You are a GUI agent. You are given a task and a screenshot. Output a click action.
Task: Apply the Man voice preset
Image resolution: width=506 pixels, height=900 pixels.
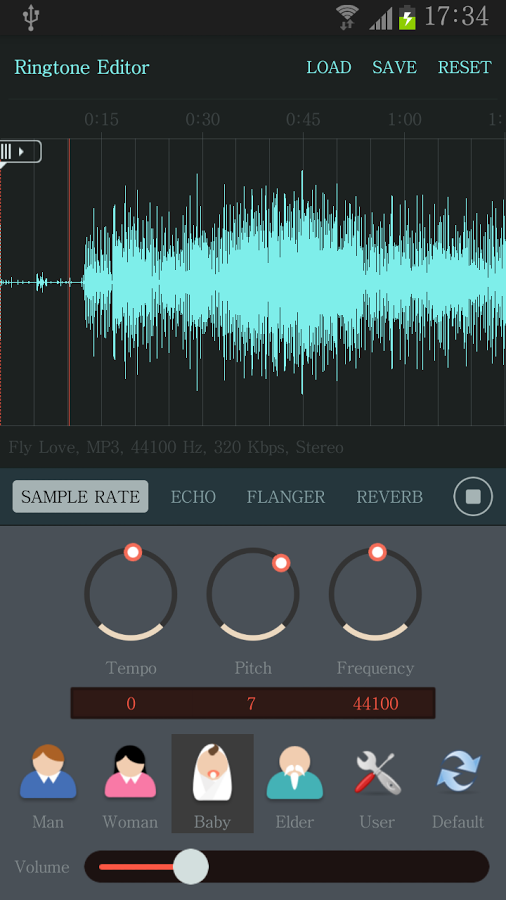[48, 784]
